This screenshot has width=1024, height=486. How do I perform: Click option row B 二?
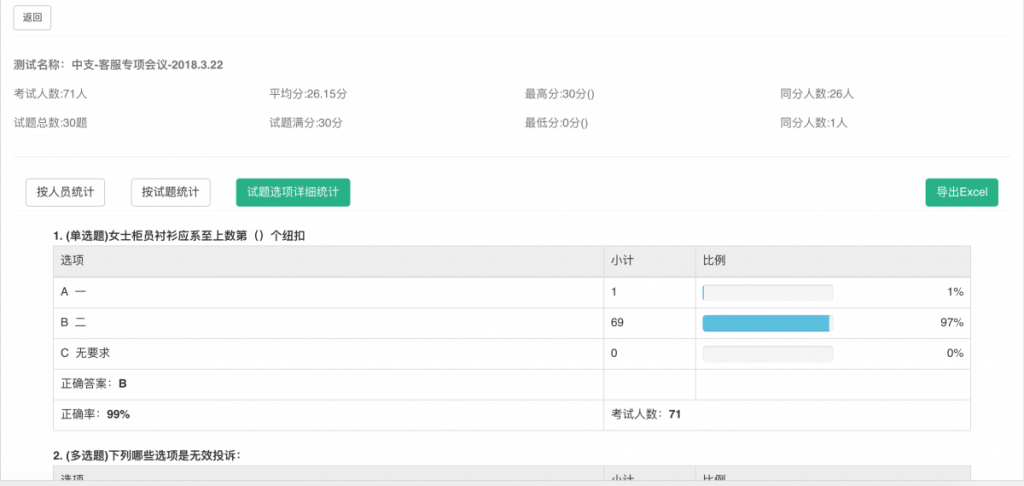pyautogui.click(x=512, y=323)
